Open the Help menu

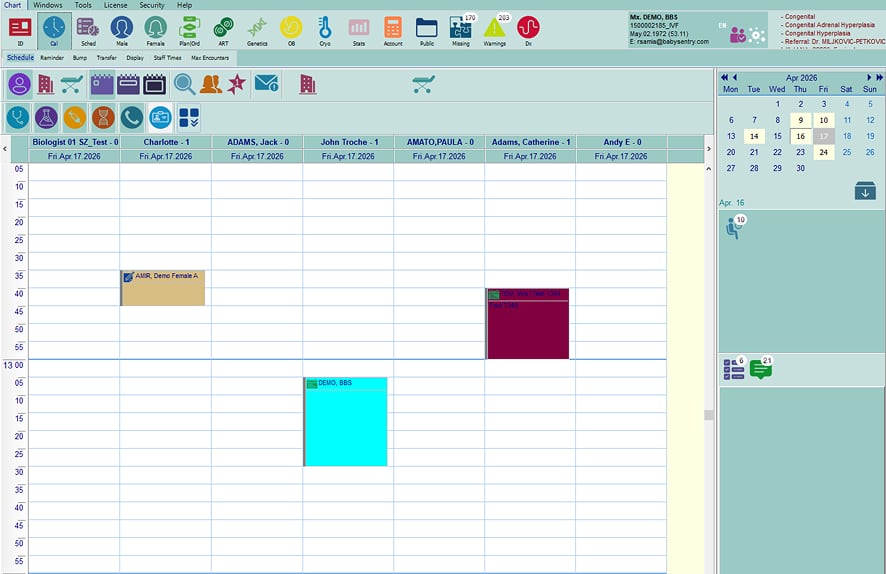(184, 5)
